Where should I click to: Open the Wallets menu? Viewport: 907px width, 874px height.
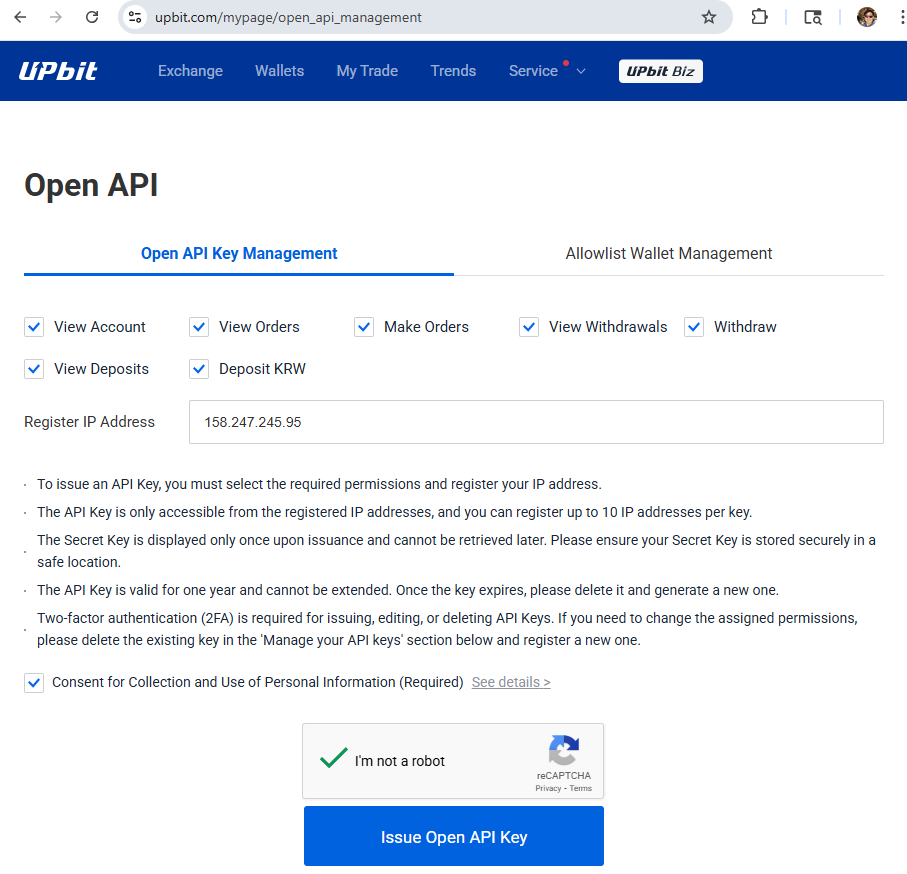tap(279, 70)
